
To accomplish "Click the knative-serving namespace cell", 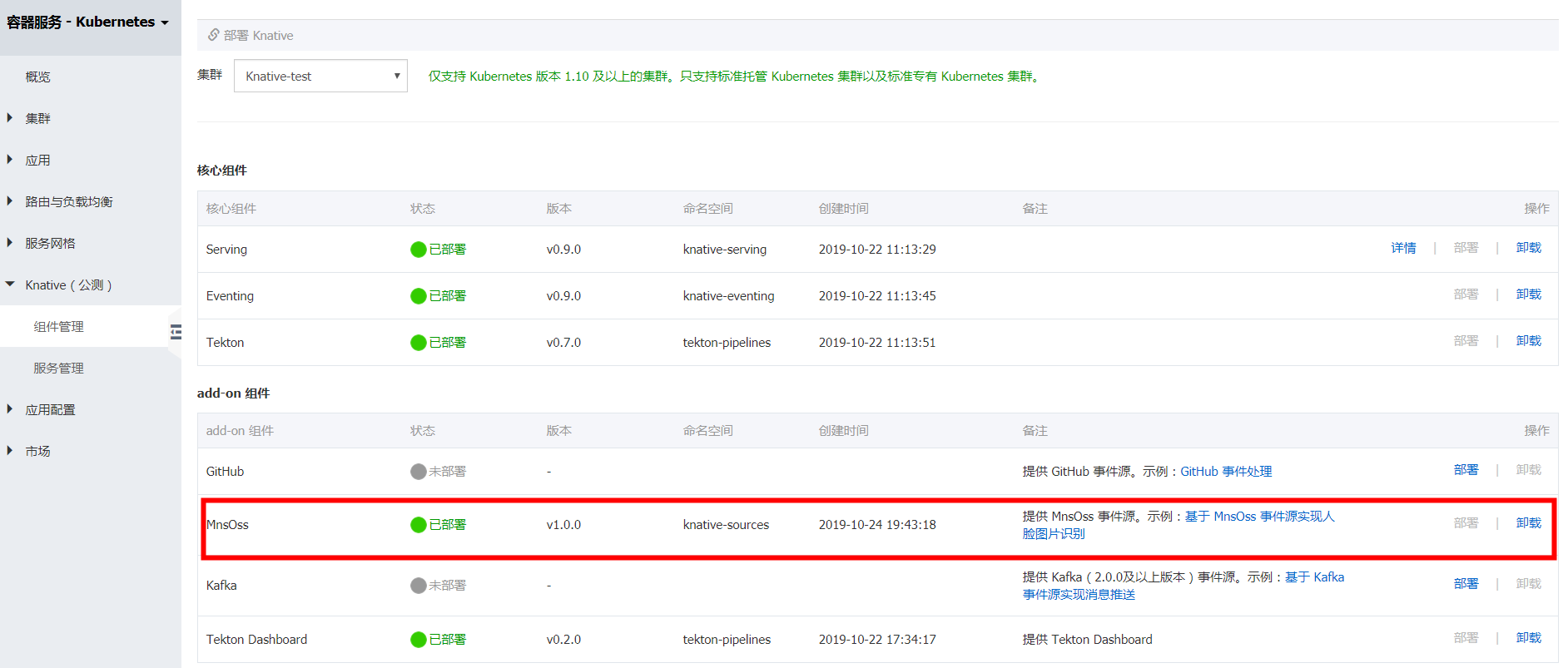I will [725, 250].
